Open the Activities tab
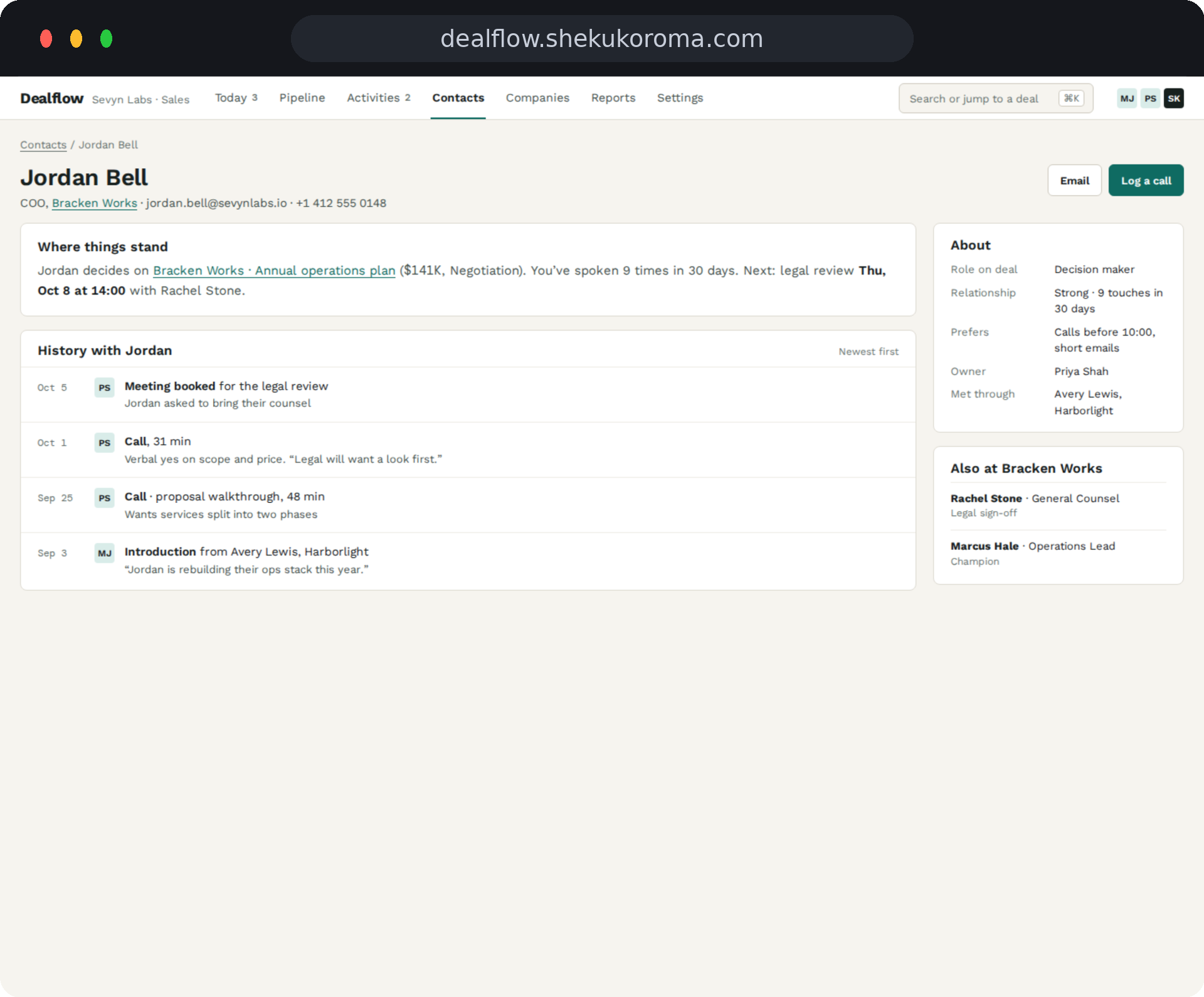Viewport: 1204px width, 997px height. click(x=379, y=98)
